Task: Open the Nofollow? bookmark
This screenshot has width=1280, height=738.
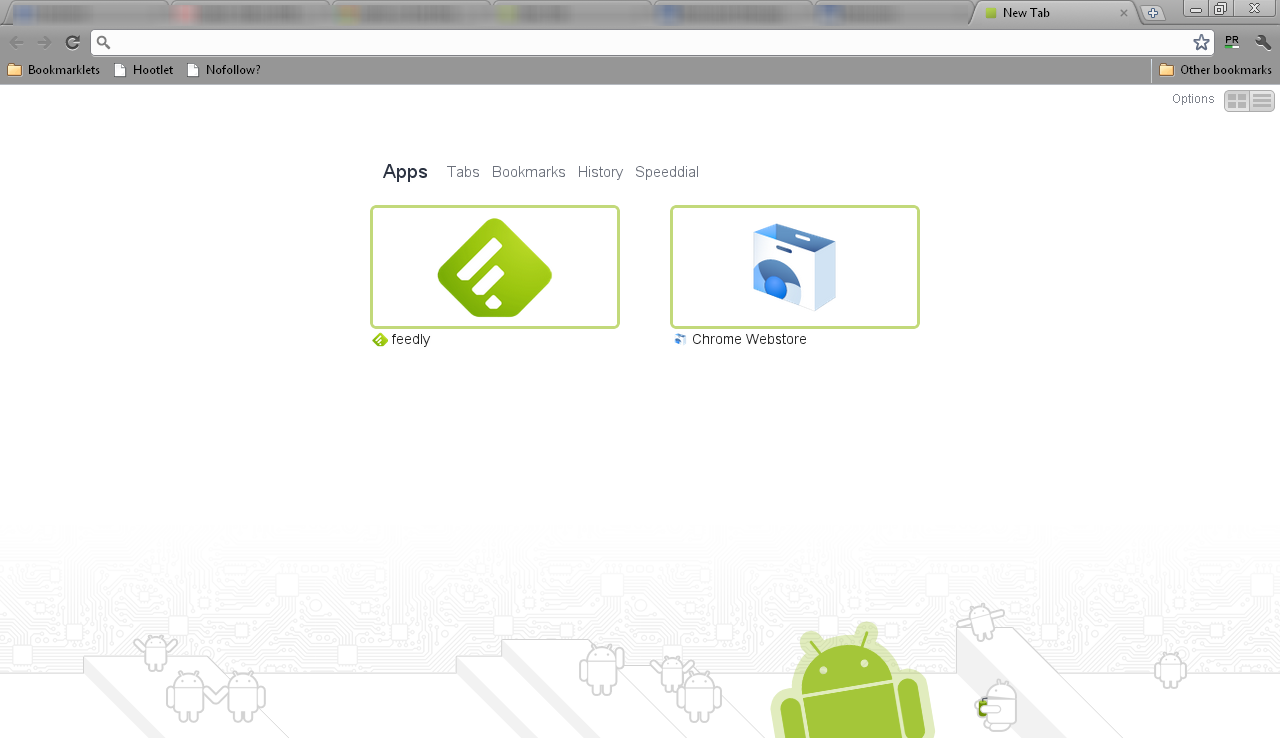Action: (x=223, y=70)
